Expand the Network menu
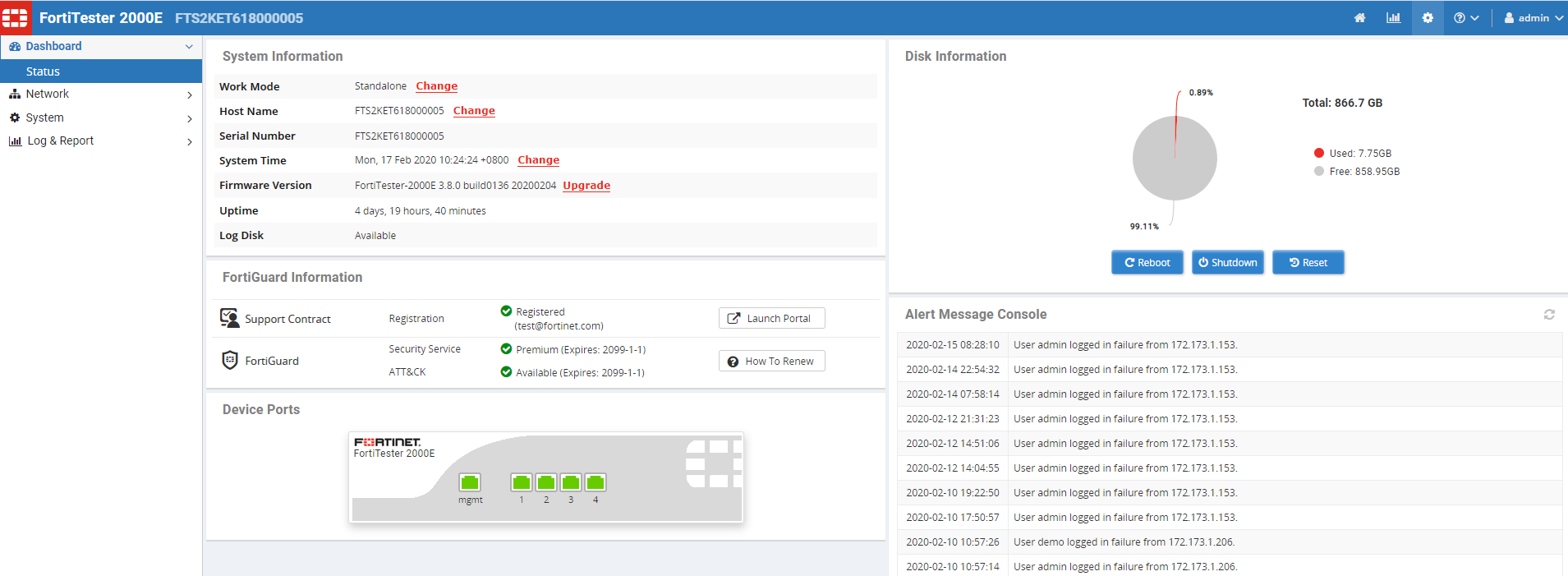 click(x=101, y=94)
